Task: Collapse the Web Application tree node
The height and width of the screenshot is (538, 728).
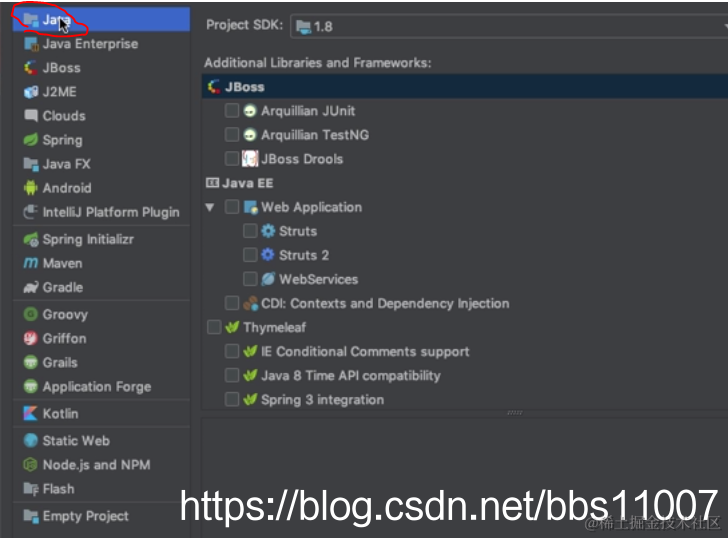Action: (x=210, y=207)
